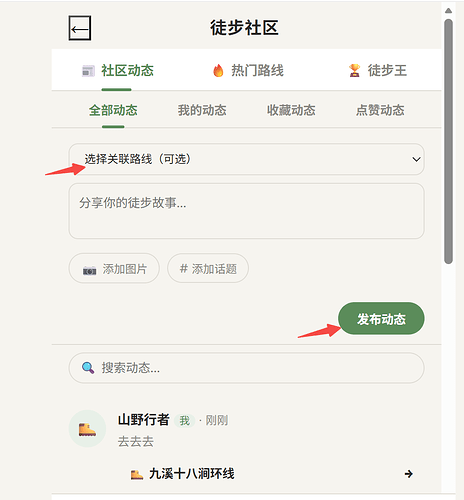Click the small boot icon beside 九溪十八涧环线
This screenshot has height=500, width=464.
point(137,474)
